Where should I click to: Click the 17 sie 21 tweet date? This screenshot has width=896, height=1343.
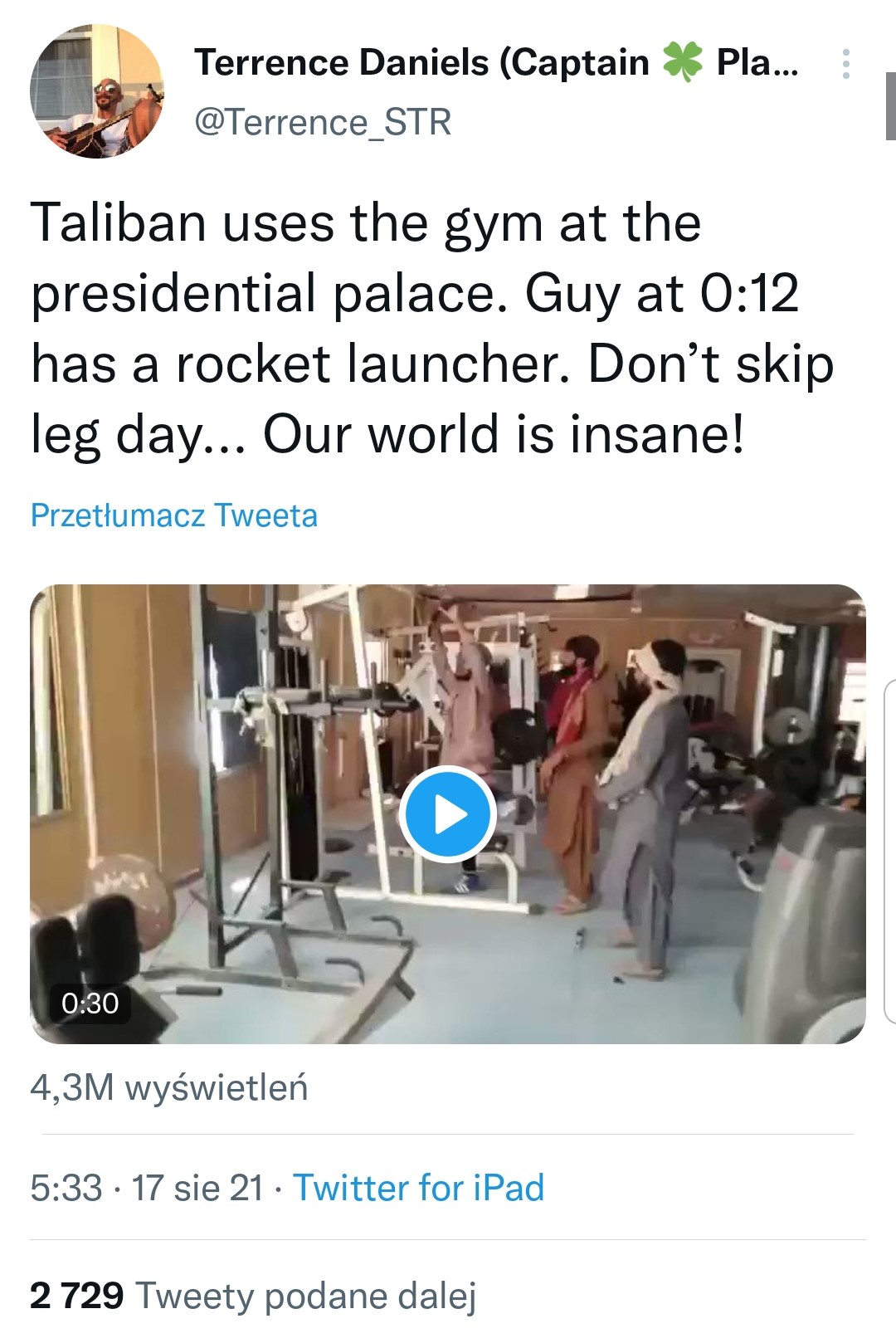coord(197,1188)
